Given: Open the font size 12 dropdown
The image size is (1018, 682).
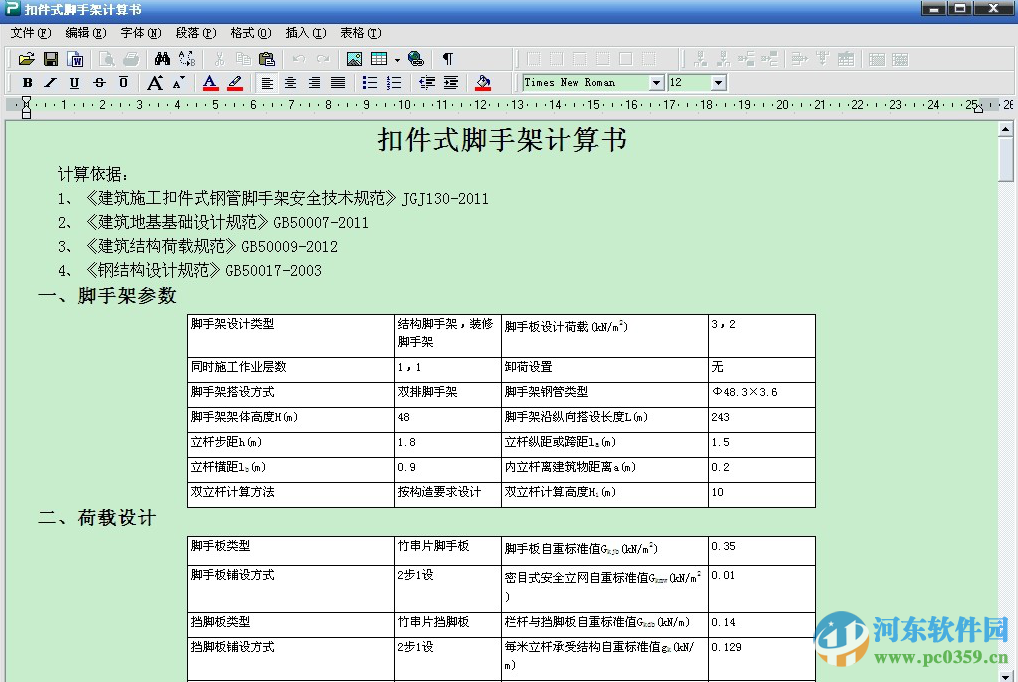Looking at the screenshot, I should pos(716,83).
